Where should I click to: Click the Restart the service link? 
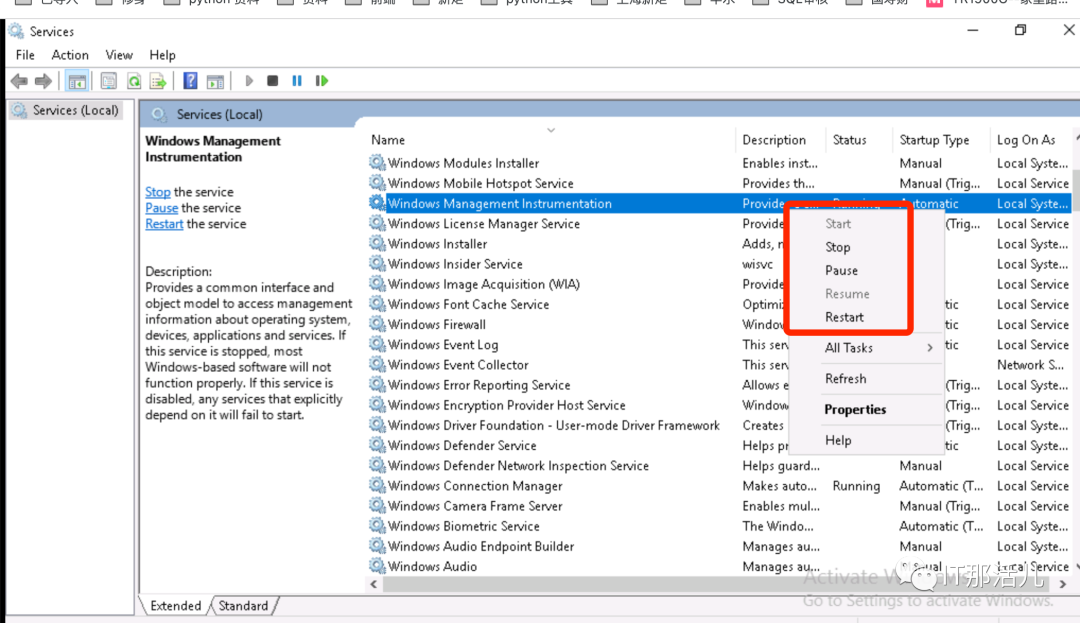point(164,224)
